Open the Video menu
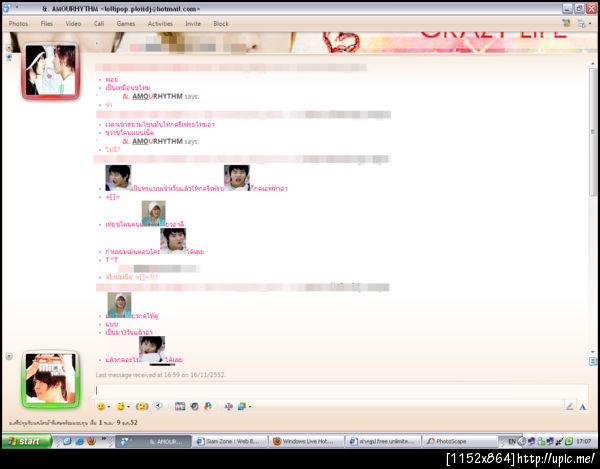 coord(73,24)
